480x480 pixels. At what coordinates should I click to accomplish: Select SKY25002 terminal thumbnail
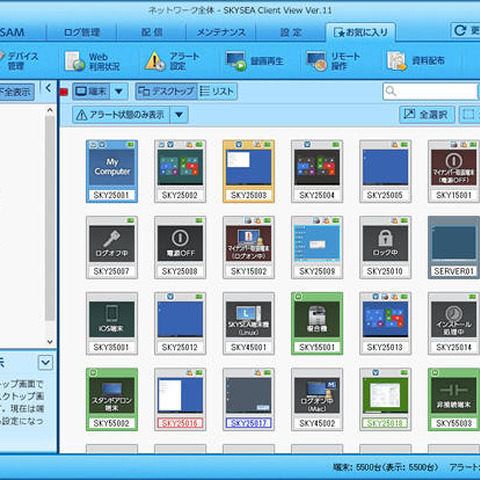(180, 171)
